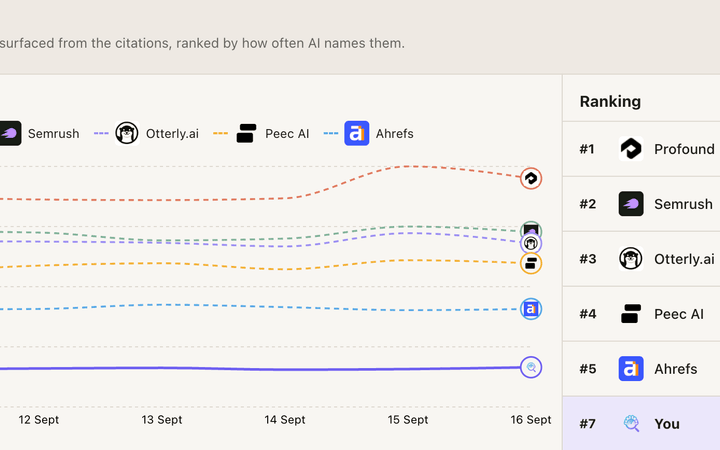Click the Peec AI endpoint marker on the chart

point(531,263)
